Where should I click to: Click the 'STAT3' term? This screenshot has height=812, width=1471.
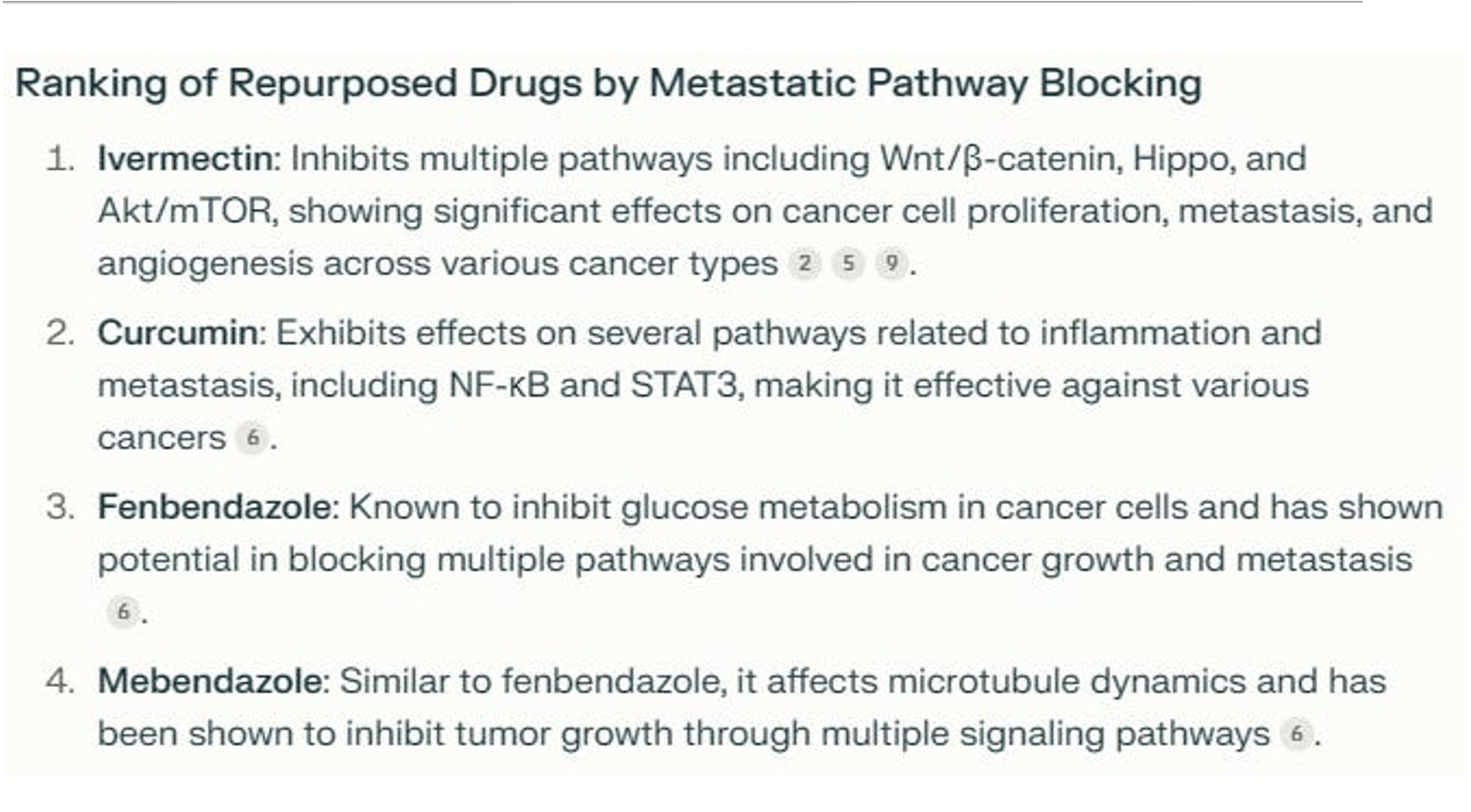pyautogui.click(x=686, y=385)
